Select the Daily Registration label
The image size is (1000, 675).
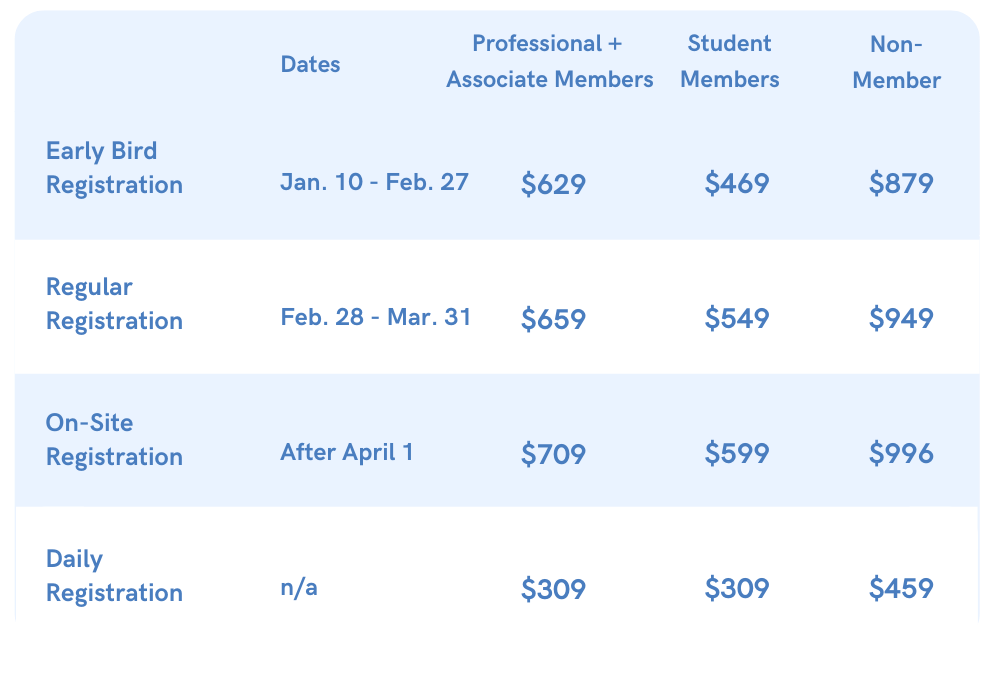click(114, 575)
